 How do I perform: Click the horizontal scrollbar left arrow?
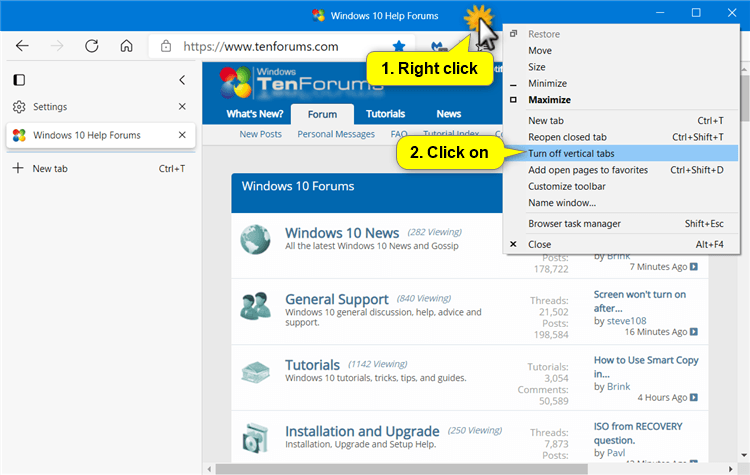209,469
